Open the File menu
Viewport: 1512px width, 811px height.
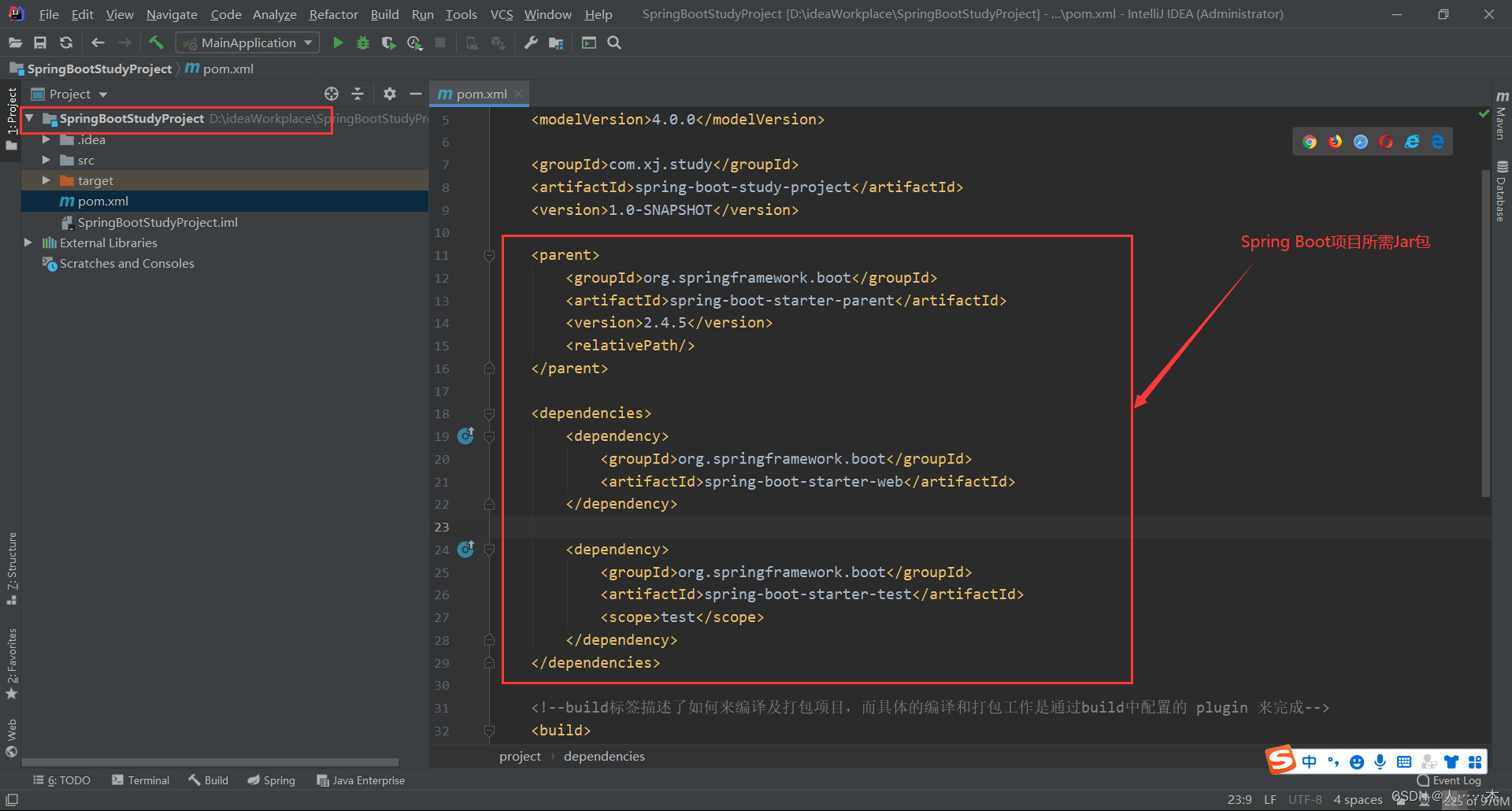(x=49, y=14)
